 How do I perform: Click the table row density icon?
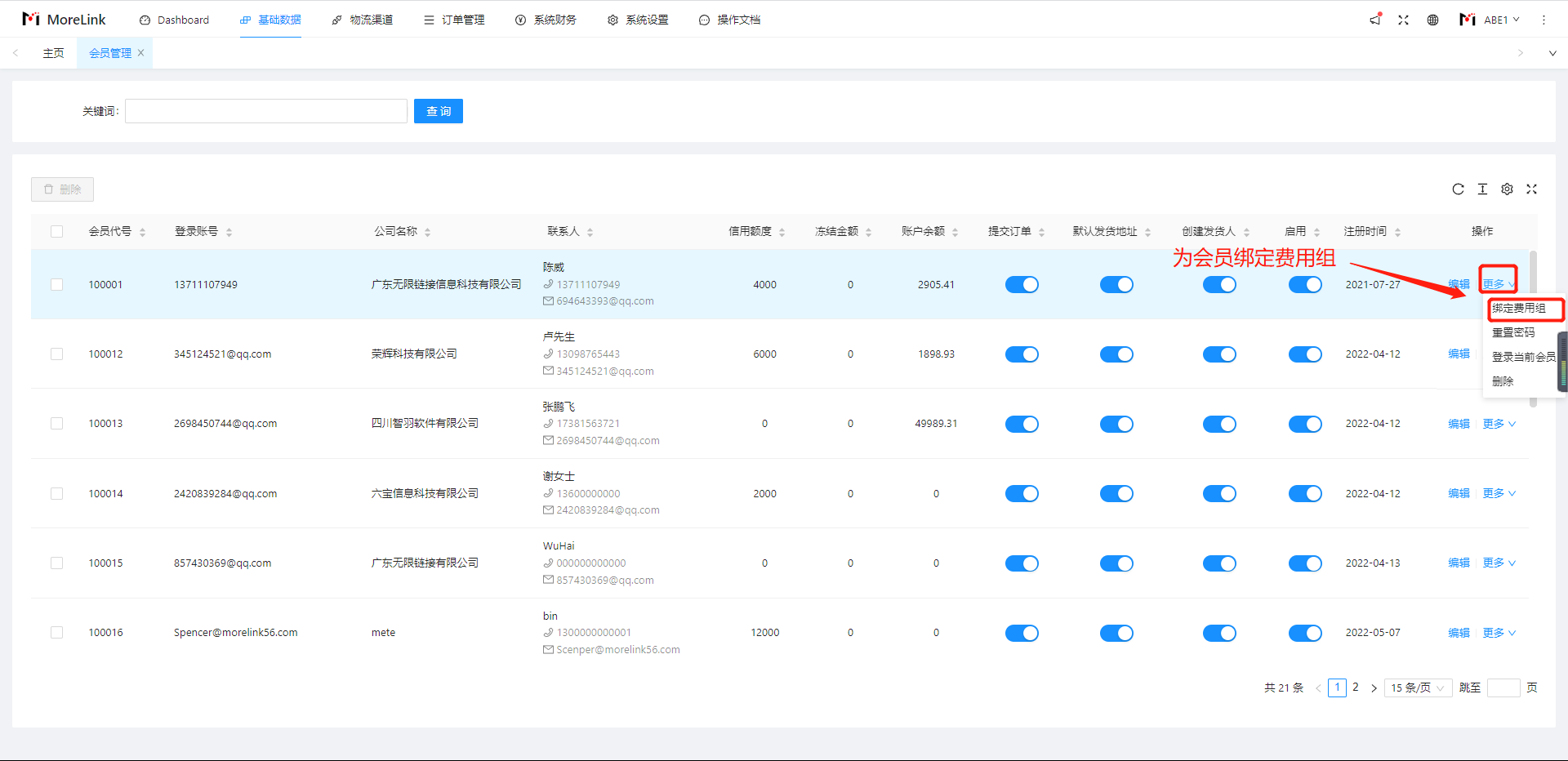(x=1482, y=189)
